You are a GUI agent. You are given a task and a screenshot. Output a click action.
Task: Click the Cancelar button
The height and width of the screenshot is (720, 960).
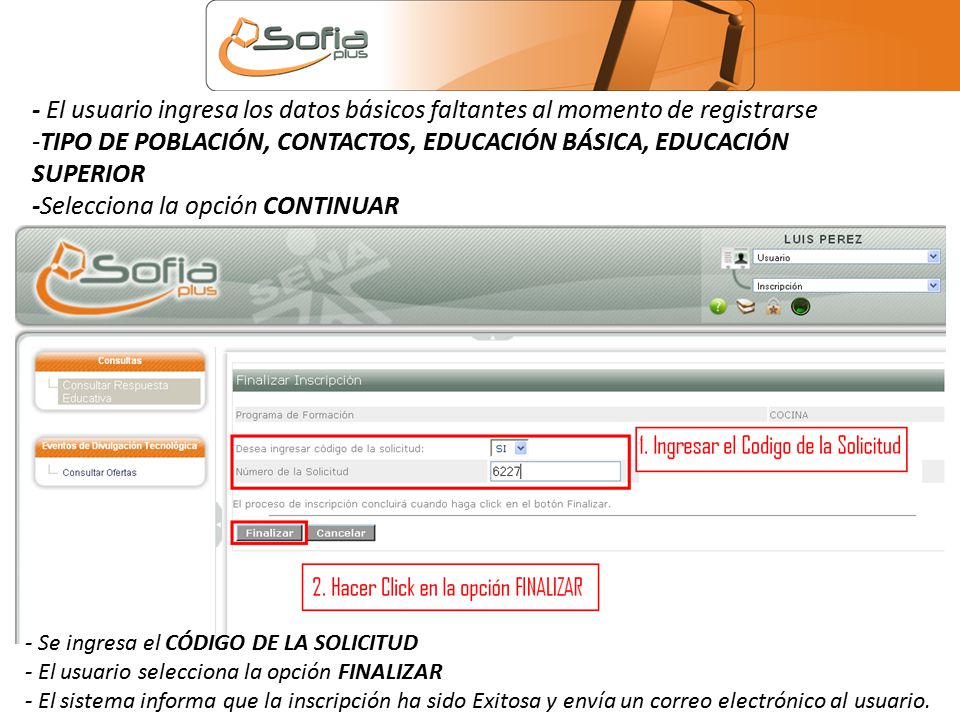click(x=341, y=533)
